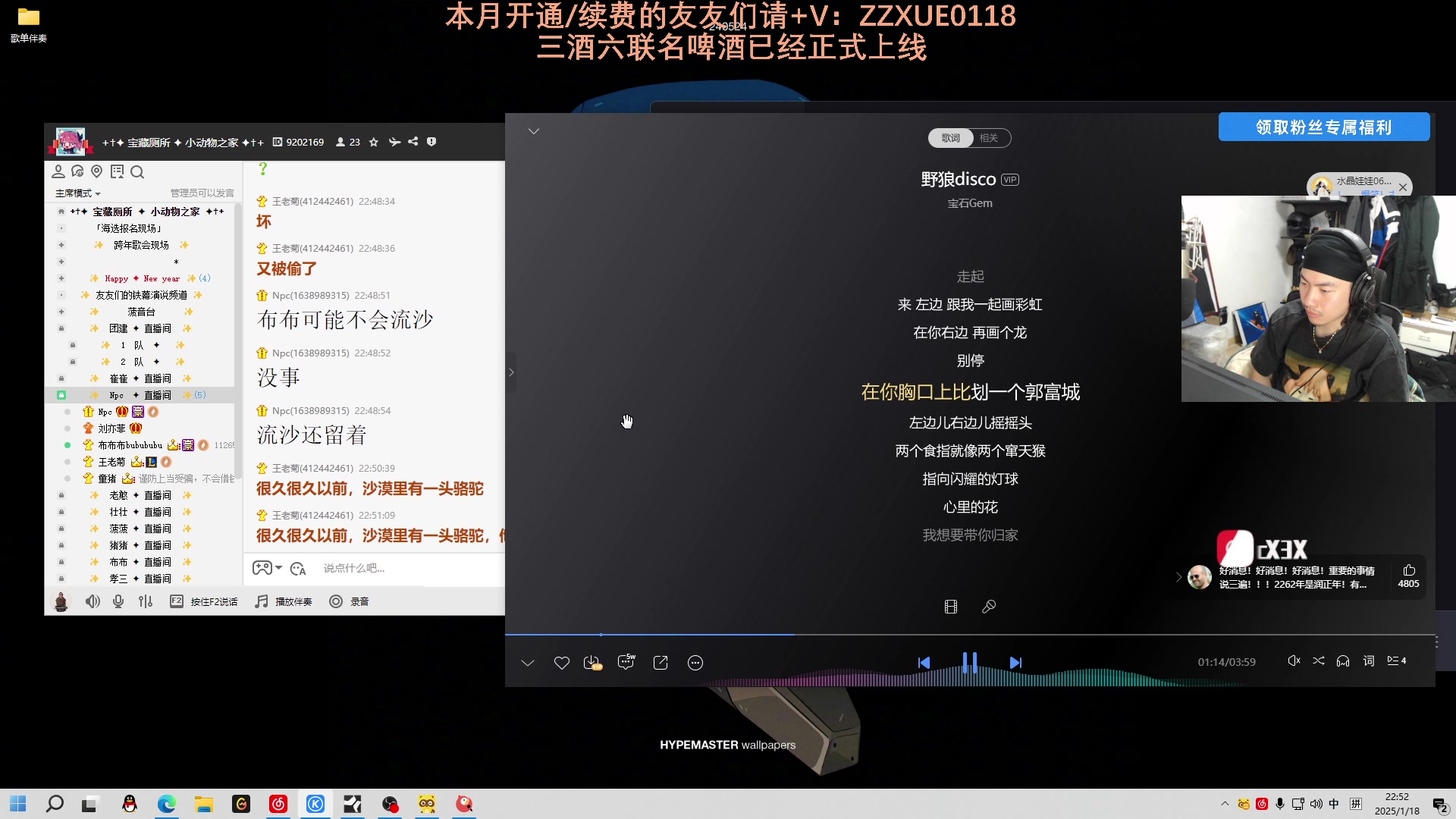This screenshot has height=819, width=1456.
Task: Download the song via VIP download icon
Action: 592,663
